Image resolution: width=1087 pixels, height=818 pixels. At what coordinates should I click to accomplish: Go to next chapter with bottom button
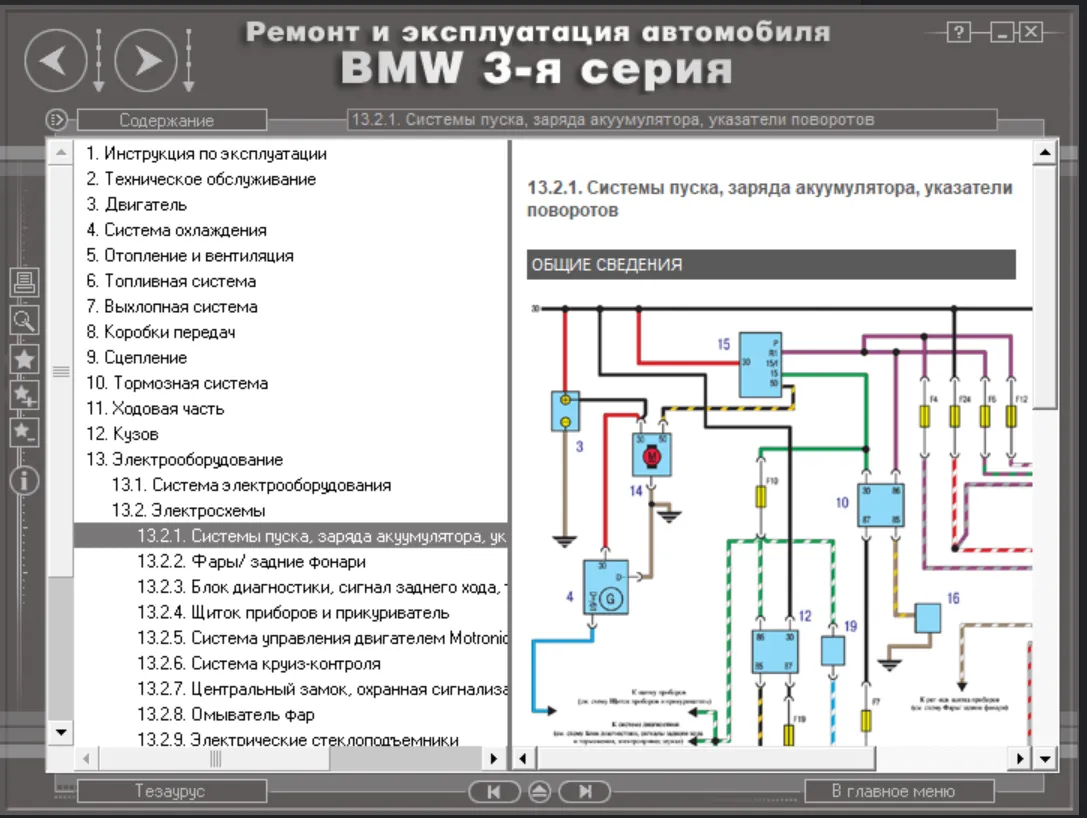pyautogui.click(x=585, y=792)
